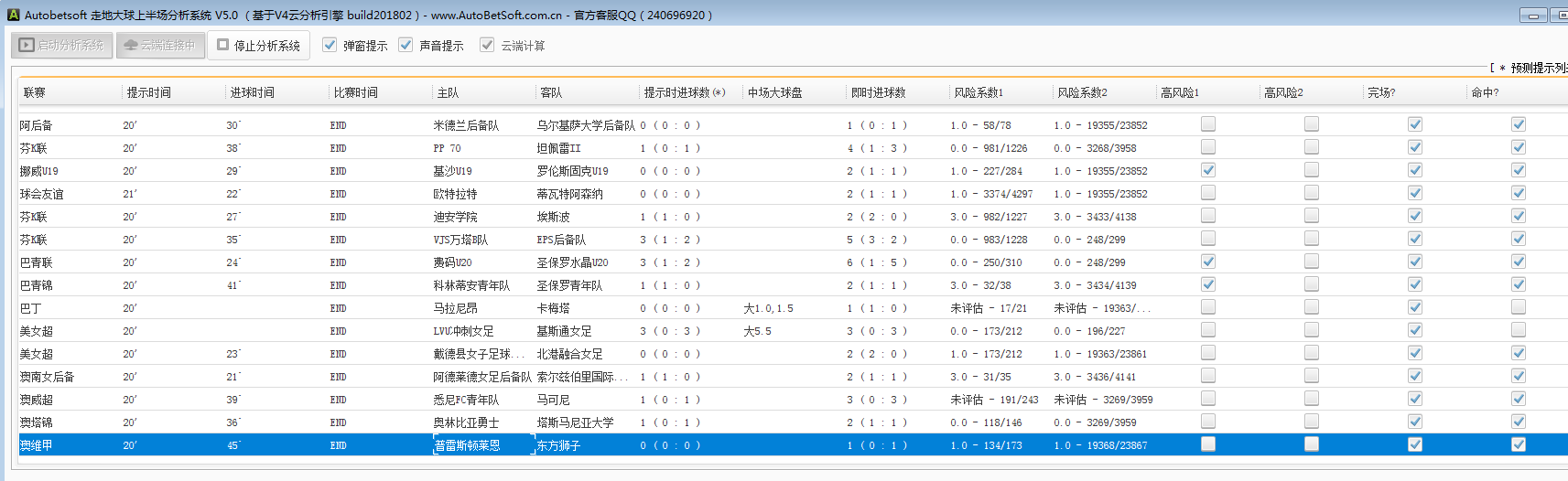Click the 风险系数1 column header
Image resolution: width=1568 pixels, height=481 pixels.
point(979,92)
